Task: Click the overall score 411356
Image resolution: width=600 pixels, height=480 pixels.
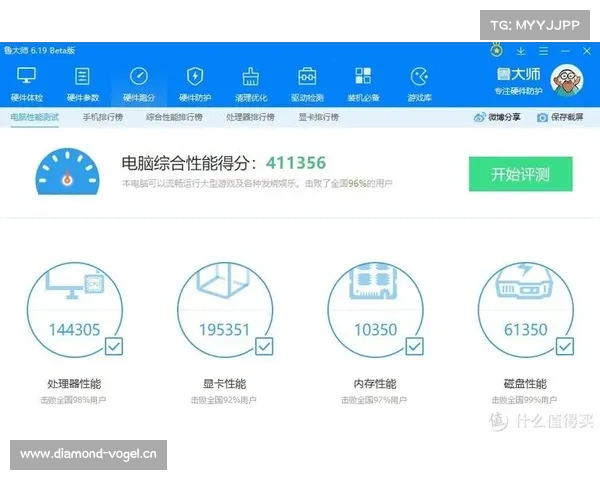Action: point(296,163)
